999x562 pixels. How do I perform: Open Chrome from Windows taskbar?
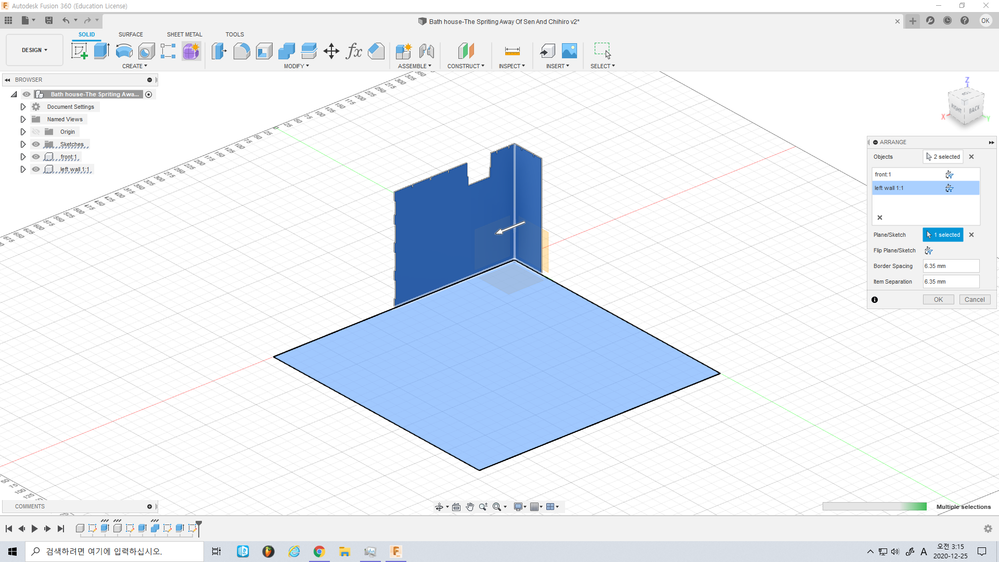coord(319,551)
